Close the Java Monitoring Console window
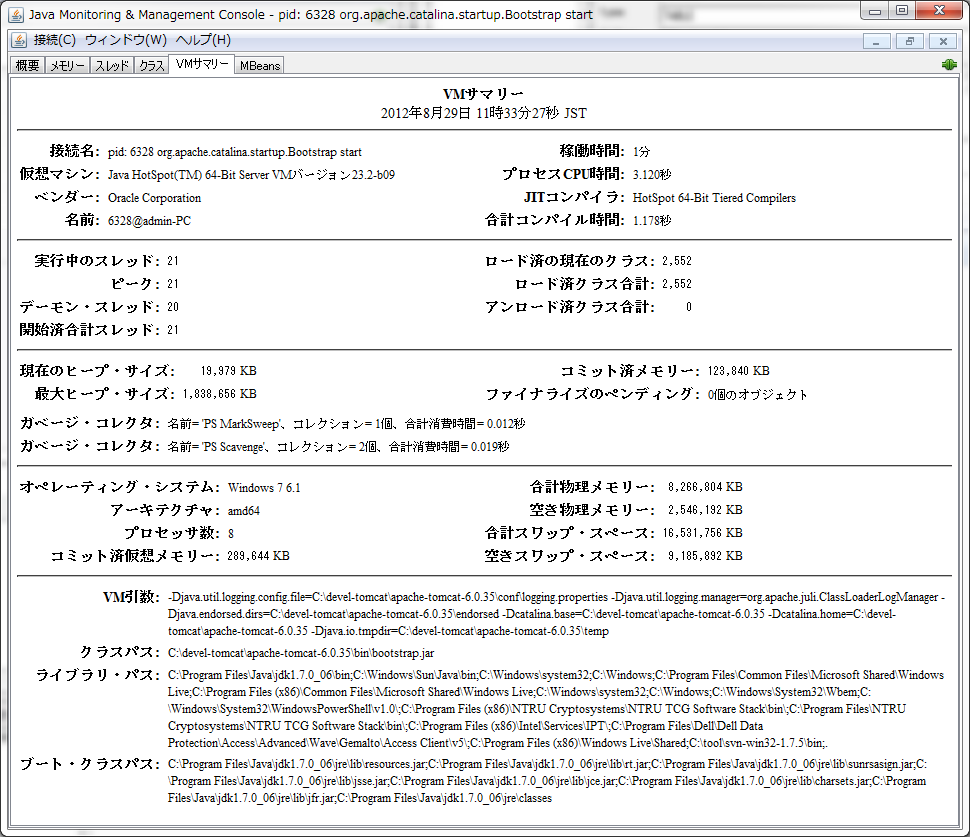This screenshot has width=970, height=837. pyautogui.click(x=939, y=11)
